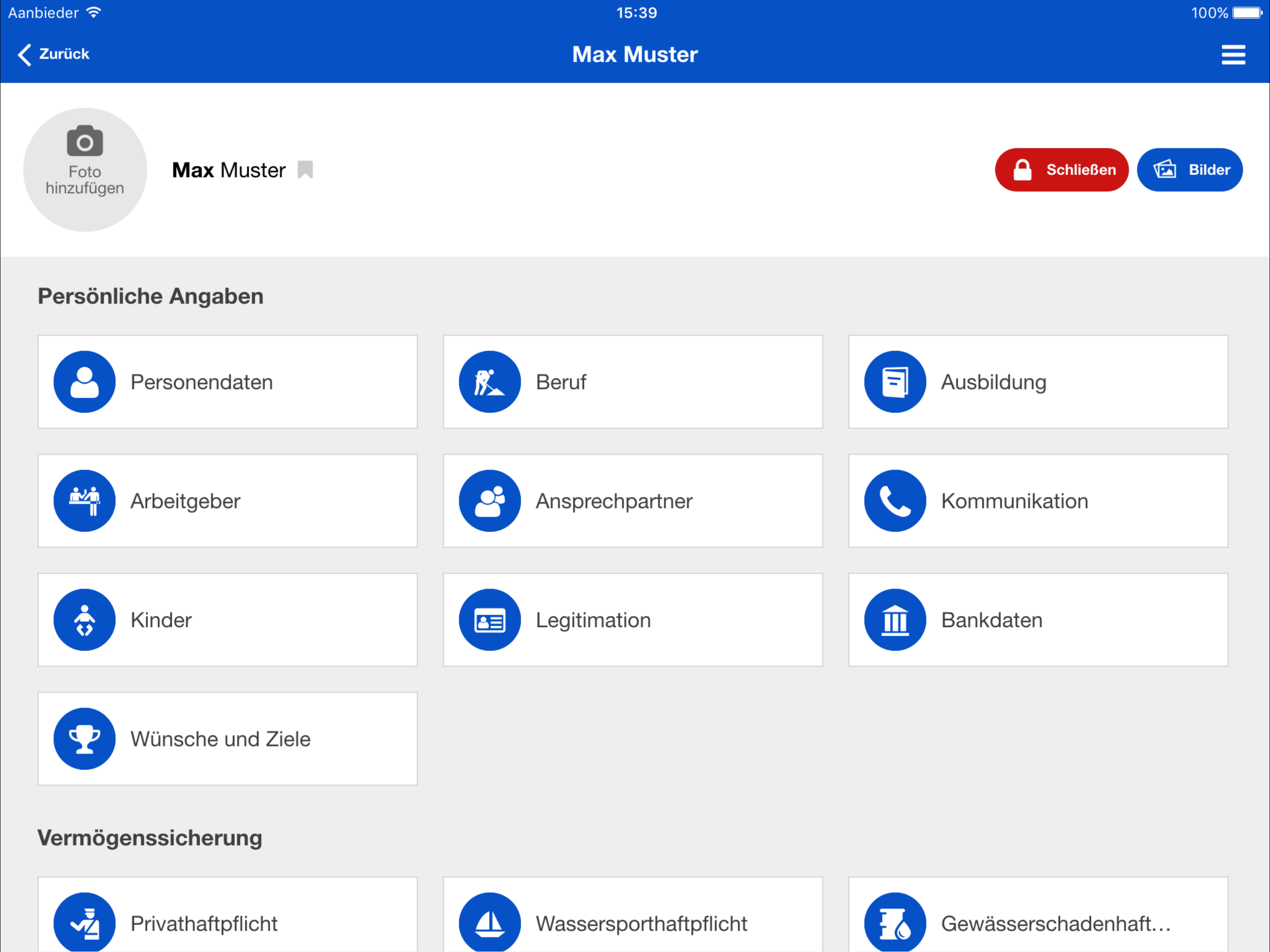Open the hamburger menu icon
The width and height of the screenshot is (1270, 952).
click(x=1233, y=54)
